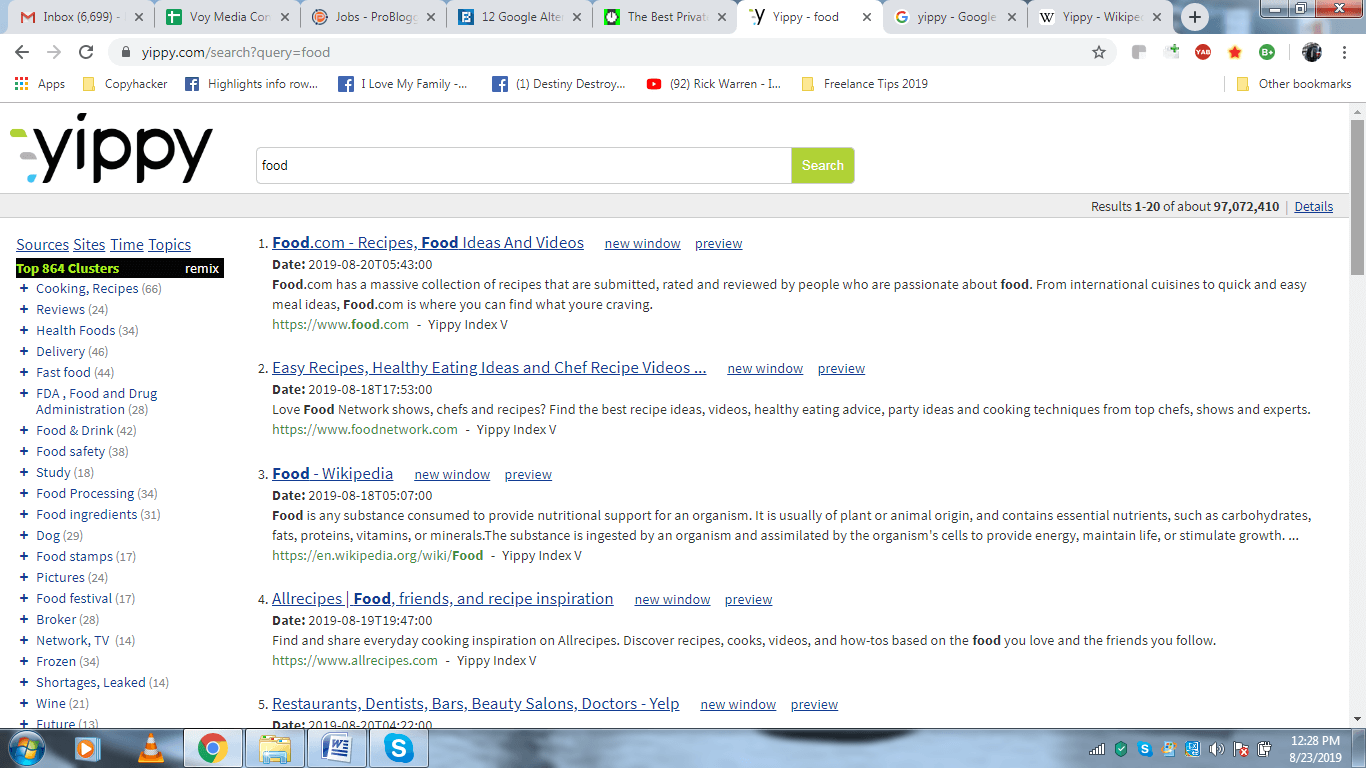Click the Yippy logo
This screenshot has width=1366, height=768.
[111, 148]
